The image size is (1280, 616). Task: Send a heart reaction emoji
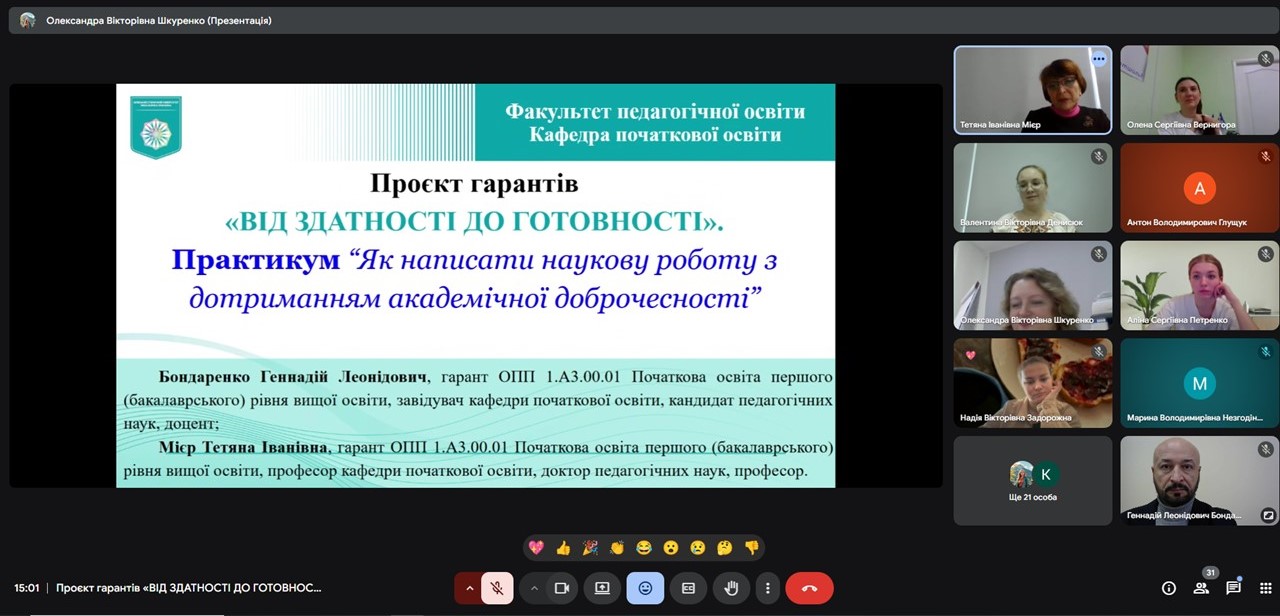(537, 547)
